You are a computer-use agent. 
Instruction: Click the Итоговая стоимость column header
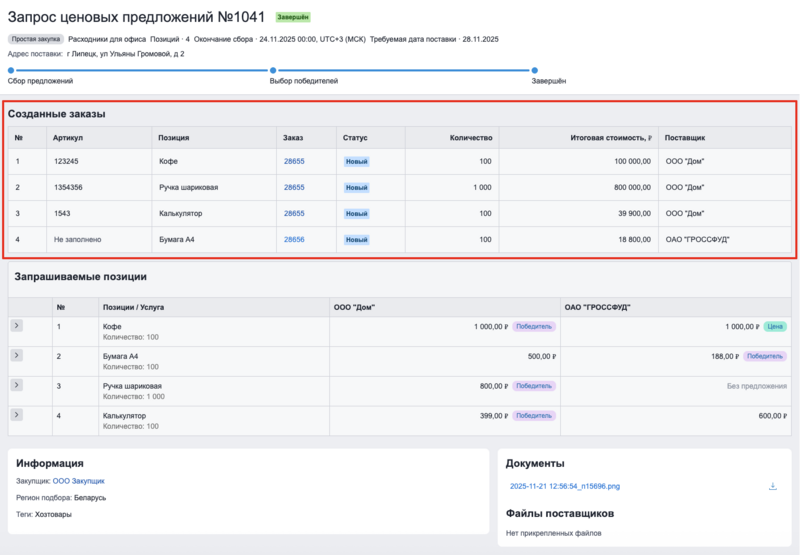[x=610, y=137]
